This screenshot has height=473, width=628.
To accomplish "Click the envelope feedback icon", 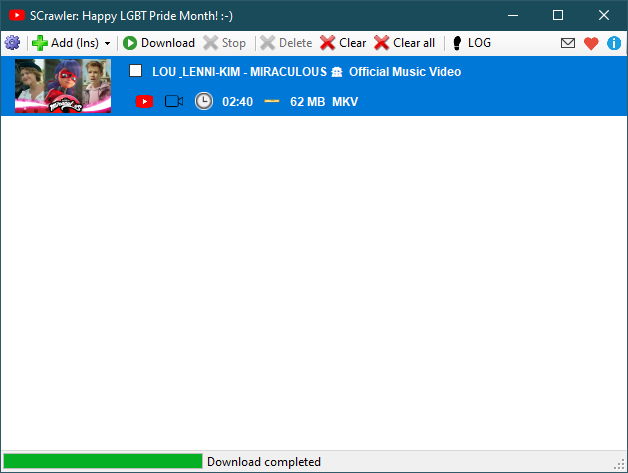I will tap(568, 43).
